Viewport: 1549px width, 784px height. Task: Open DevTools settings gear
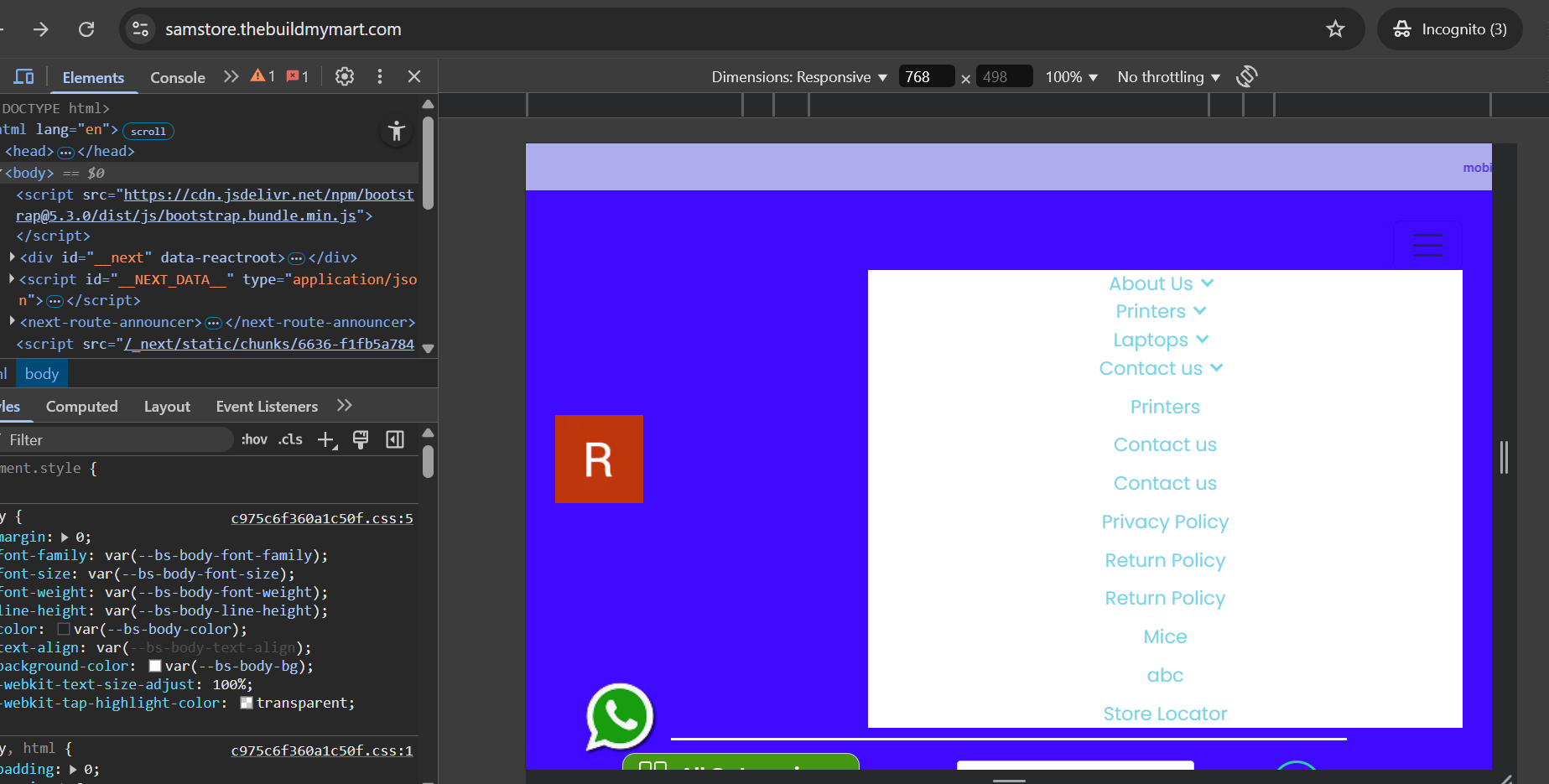tap(345, 77)
